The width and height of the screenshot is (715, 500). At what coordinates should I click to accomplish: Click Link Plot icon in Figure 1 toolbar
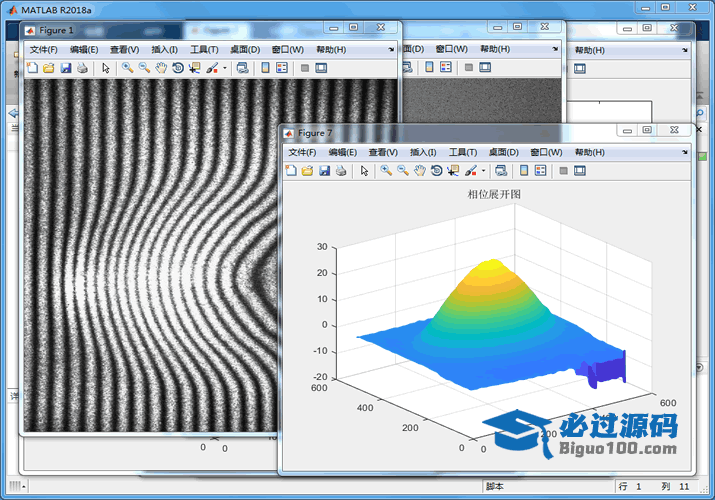click(243, 68)
